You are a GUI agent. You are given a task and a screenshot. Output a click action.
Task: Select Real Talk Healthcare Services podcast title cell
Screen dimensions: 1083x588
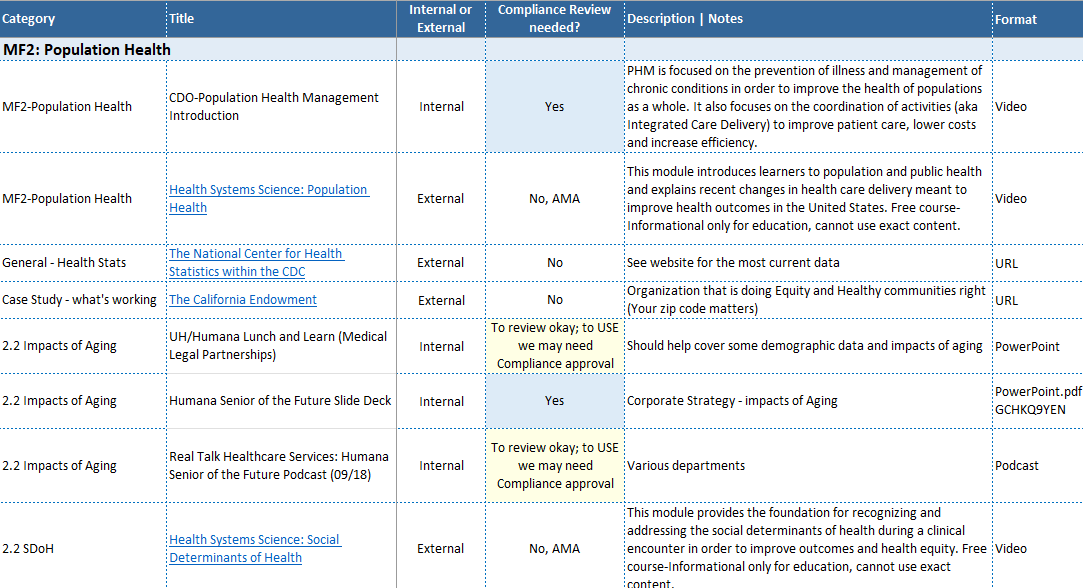coord(281,466)
